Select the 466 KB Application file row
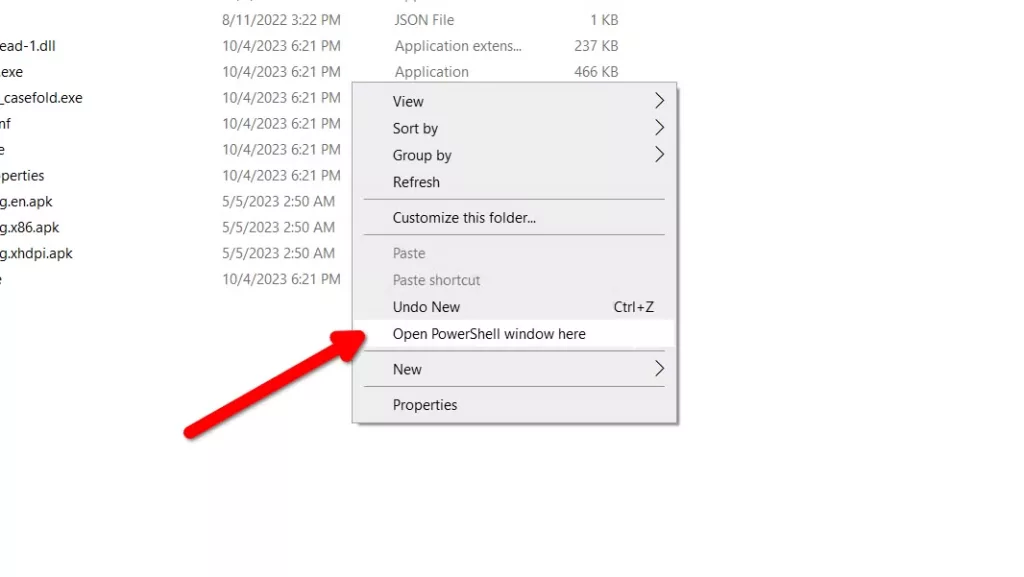This screenshot has height=577, width=1024. pos(310,72)
